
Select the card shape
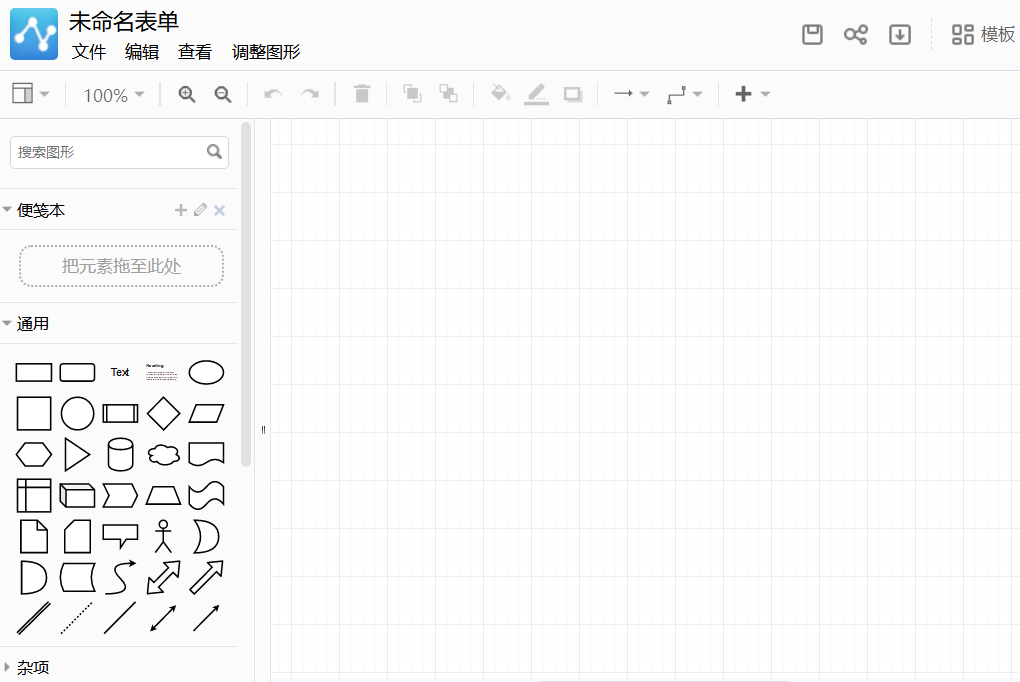77,536
